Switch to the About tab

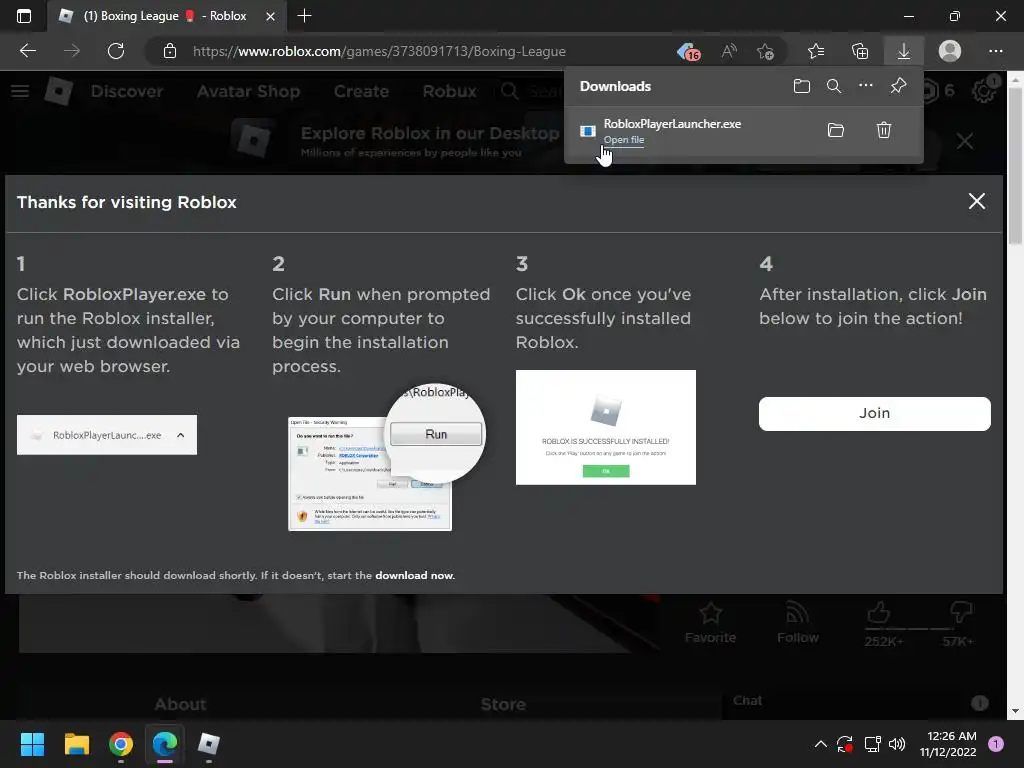(x=180, y=704)
